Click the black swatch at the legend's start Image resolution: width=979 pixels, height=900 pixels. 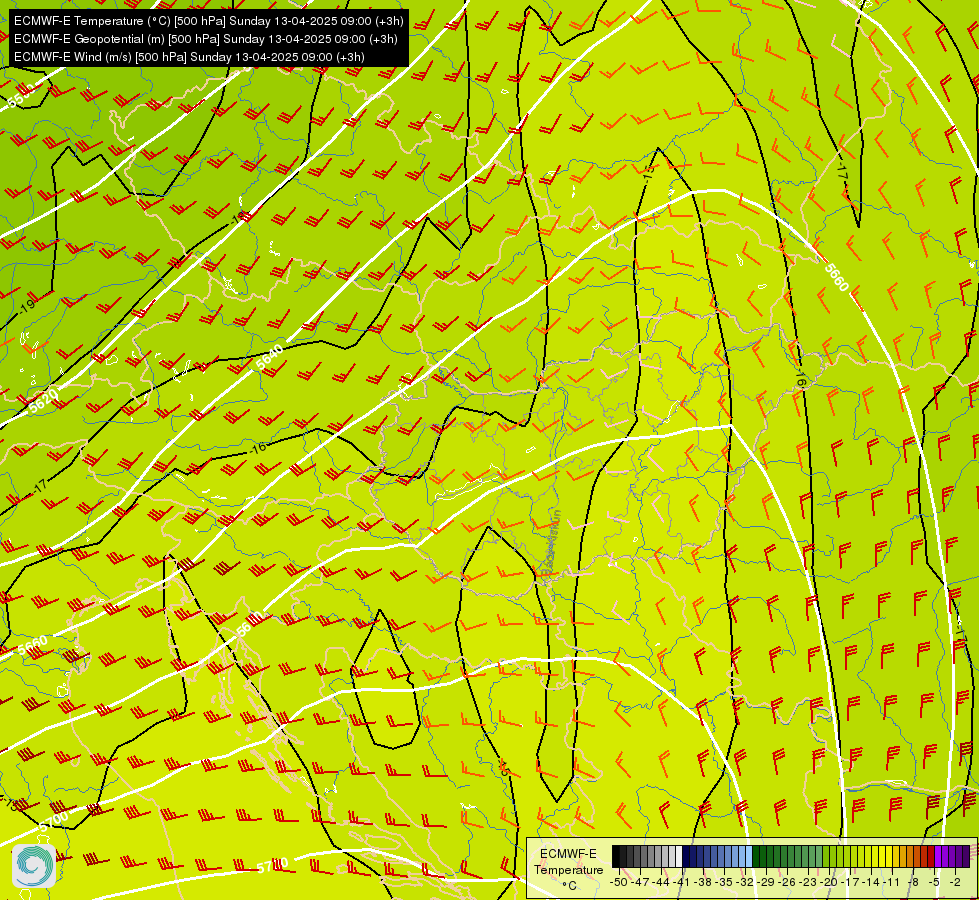click(x=616, y=856)
